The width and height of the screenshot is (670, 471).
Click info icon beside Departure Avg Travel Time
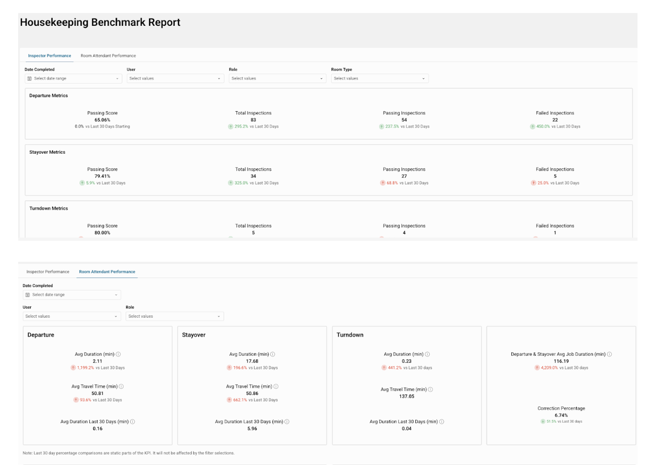point(122,386)
